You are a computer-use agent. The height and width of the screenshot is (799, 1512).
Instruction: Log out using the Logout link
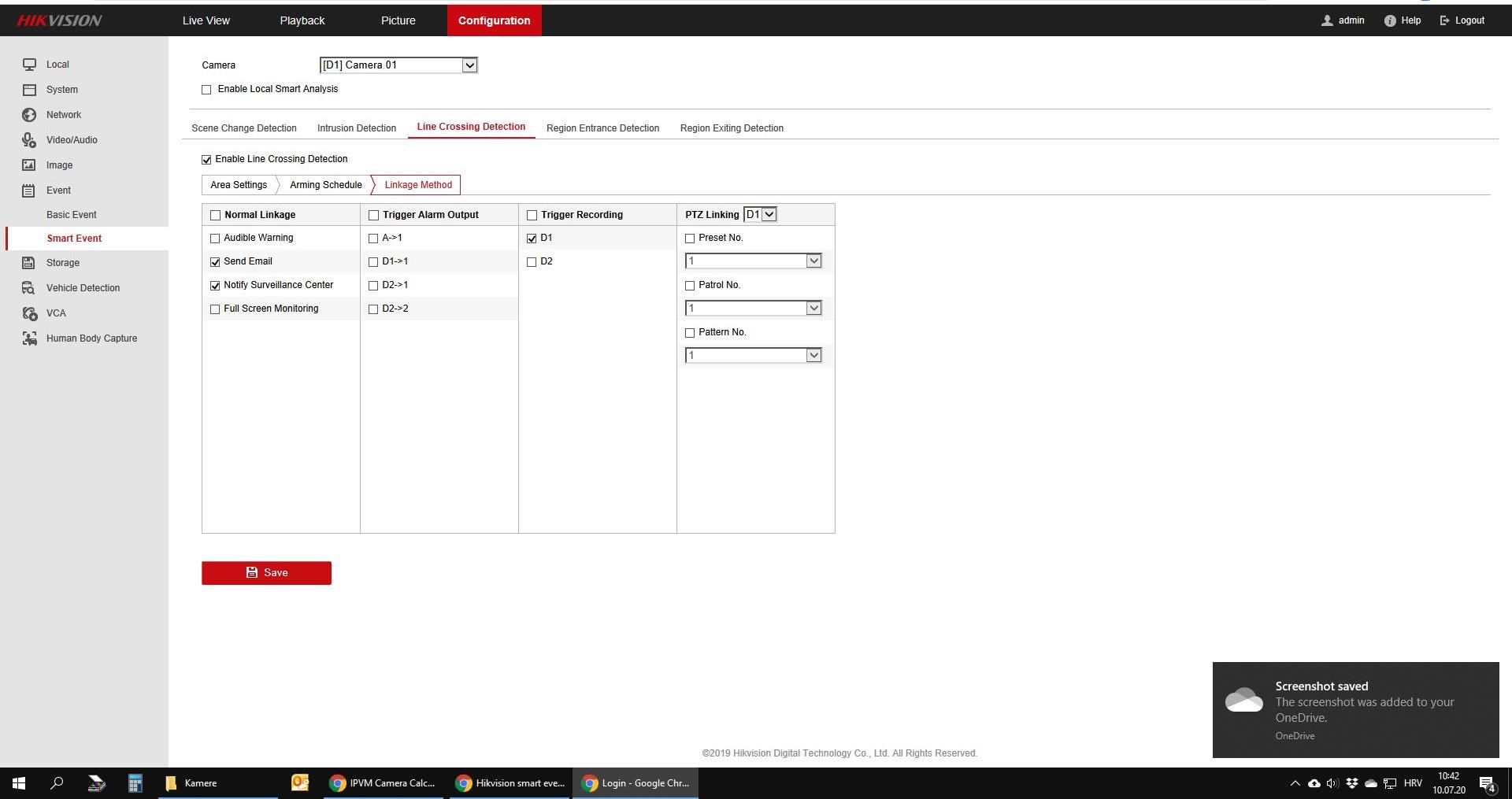(1462, 20)
